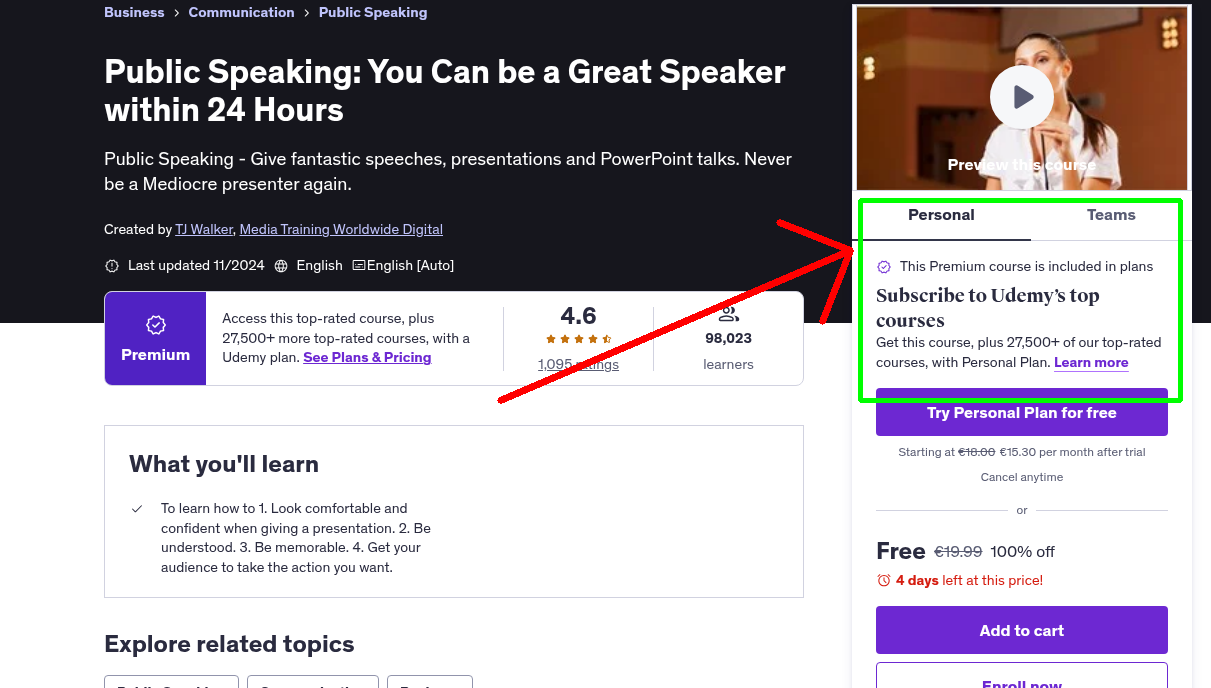The width and height of the screenshot is (1211, 688).
Task: Click Learn more about Personal Plan
Action: tap(1091, 362)
